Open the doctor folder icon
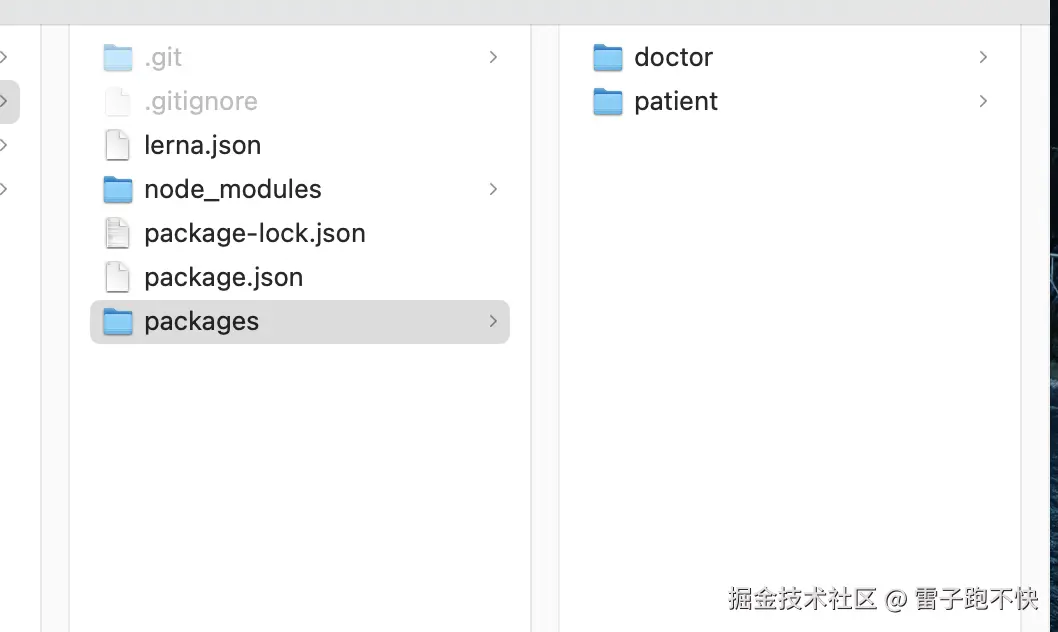The width and height of the screenshot is (1058, 632). click(x=607, y=57)
